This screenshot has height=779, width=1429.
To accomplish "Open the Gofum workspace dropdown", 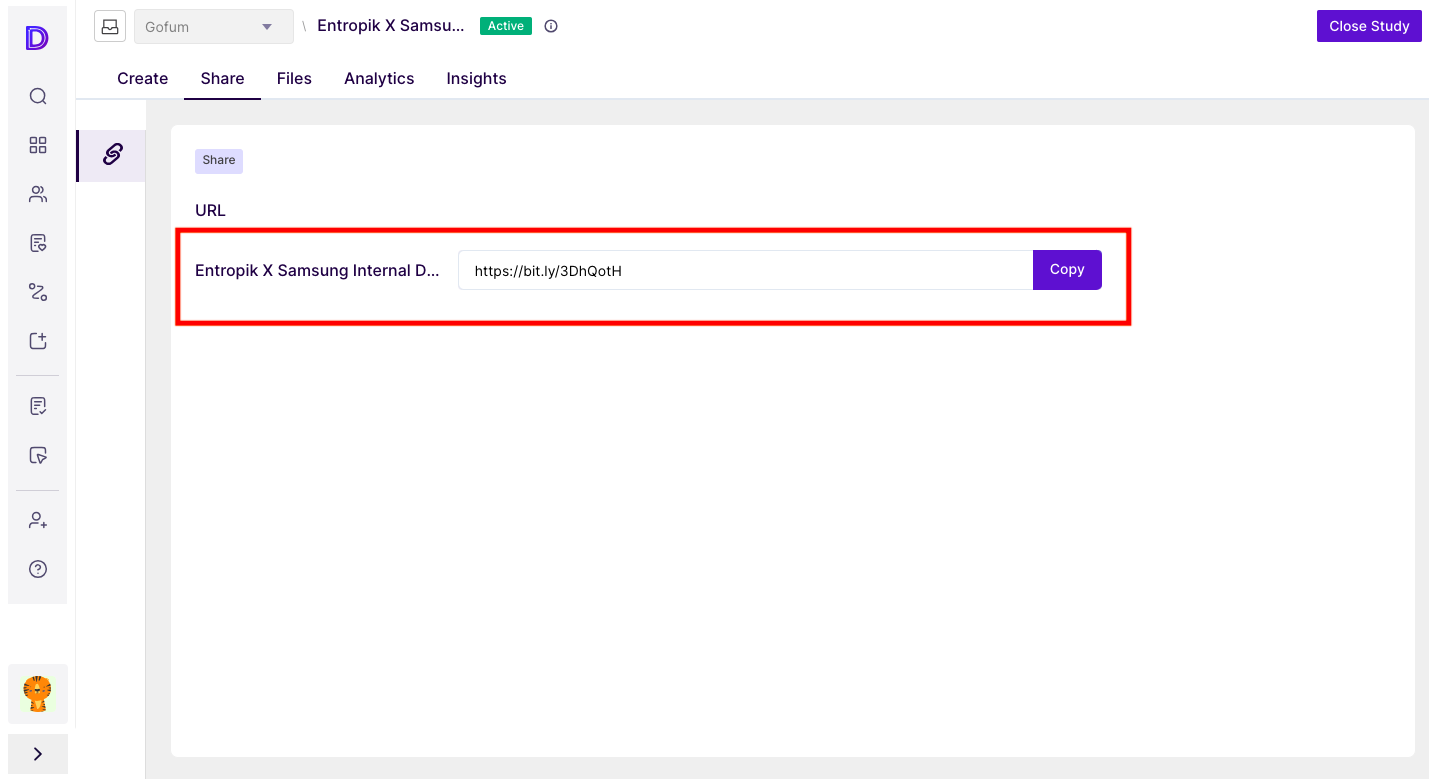I will click(214, 27).
